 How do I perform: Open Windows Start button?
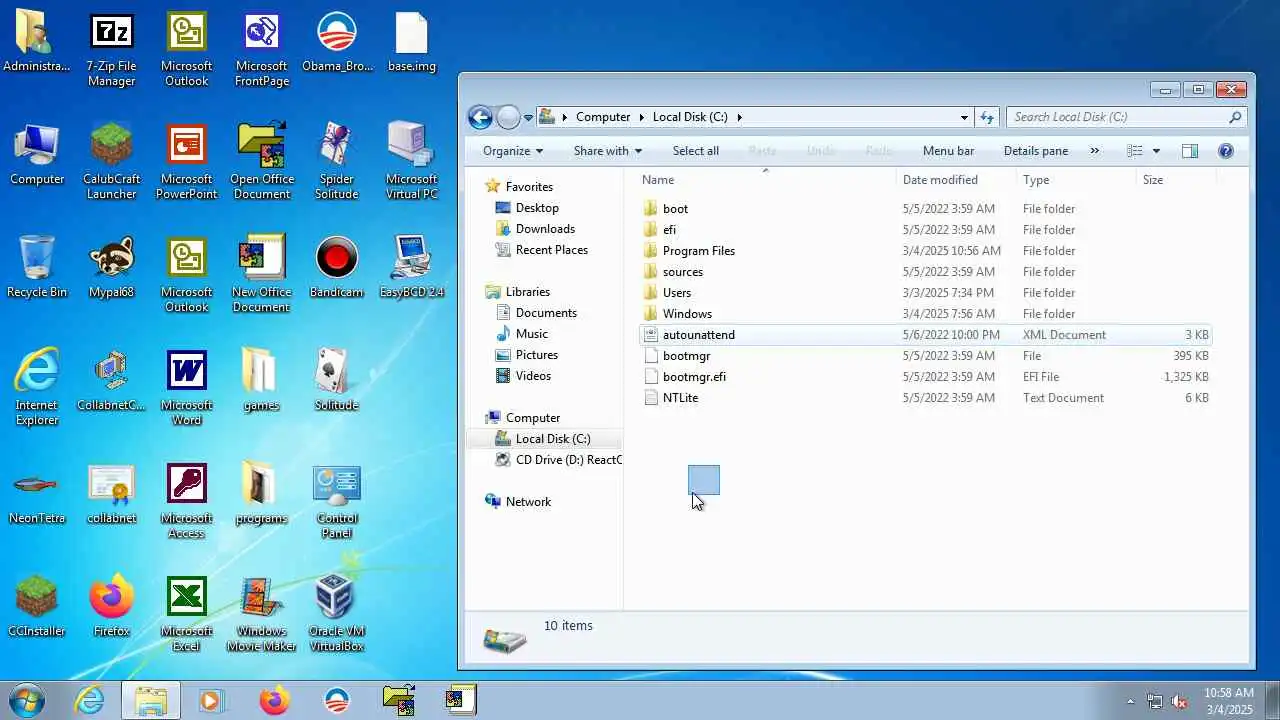pyautogui.click(x=27, y=700)
